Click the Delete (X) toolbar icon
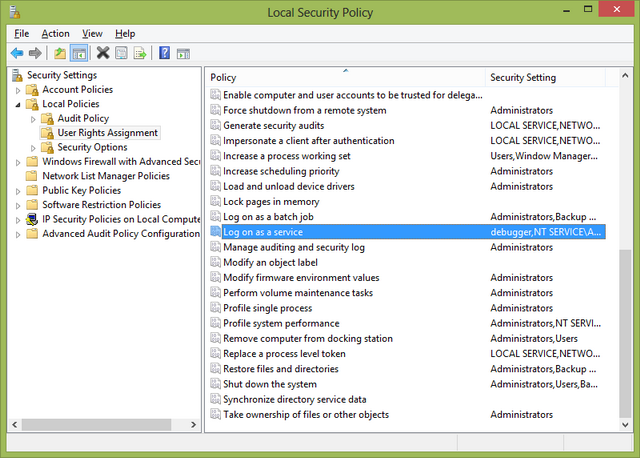 click(103, 53)
